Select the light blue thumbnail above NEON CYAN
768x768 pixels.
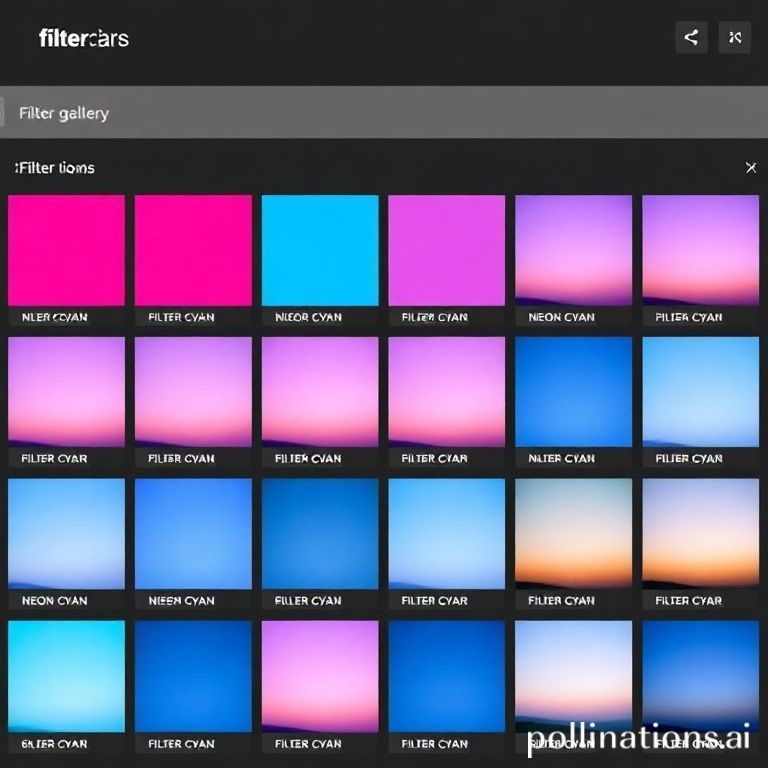tap(67, 534)
